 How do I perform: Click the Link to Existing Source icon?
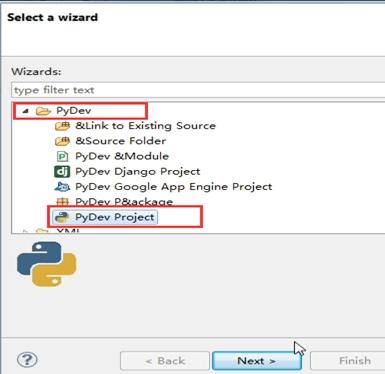tap(62, 126)
